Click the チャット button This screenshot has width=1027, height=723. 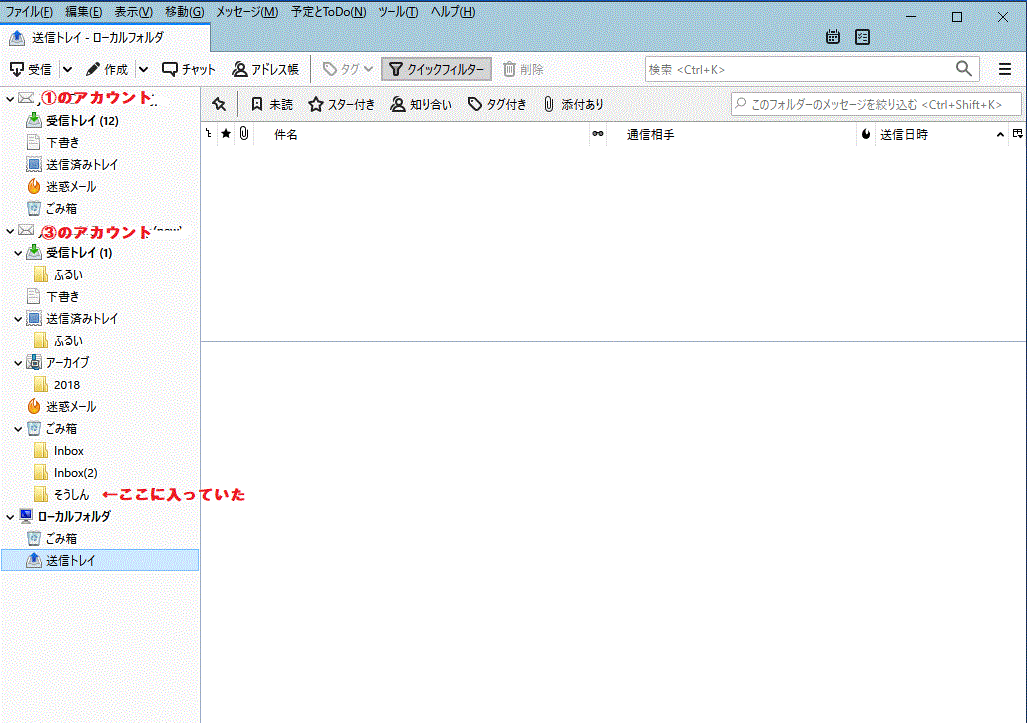[189, 69]
